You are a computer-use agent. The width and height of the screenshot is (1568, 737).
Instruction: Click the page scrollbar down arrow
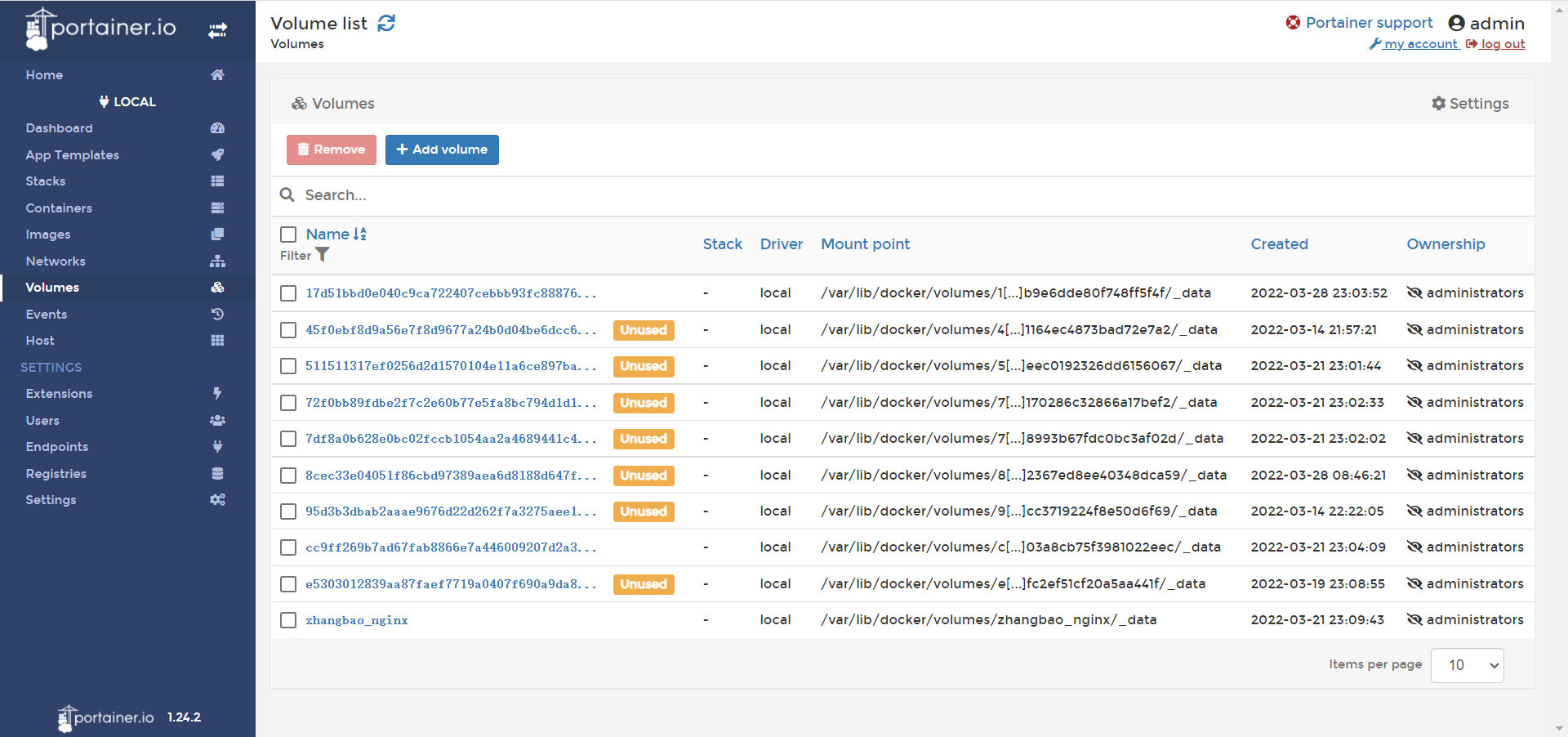pos(1559,728)
